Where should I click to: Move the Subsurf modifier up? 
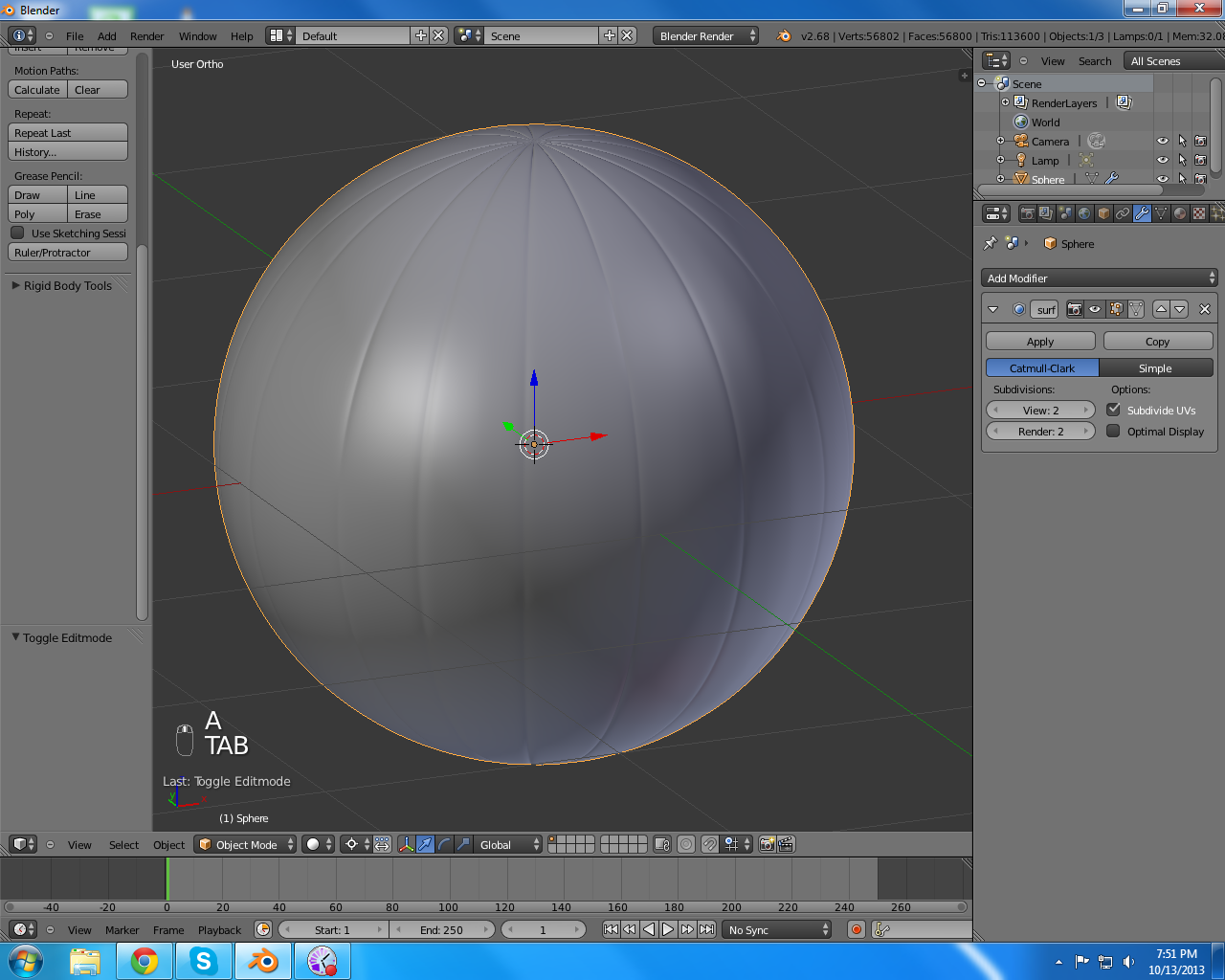click(x=1161, y=309)
